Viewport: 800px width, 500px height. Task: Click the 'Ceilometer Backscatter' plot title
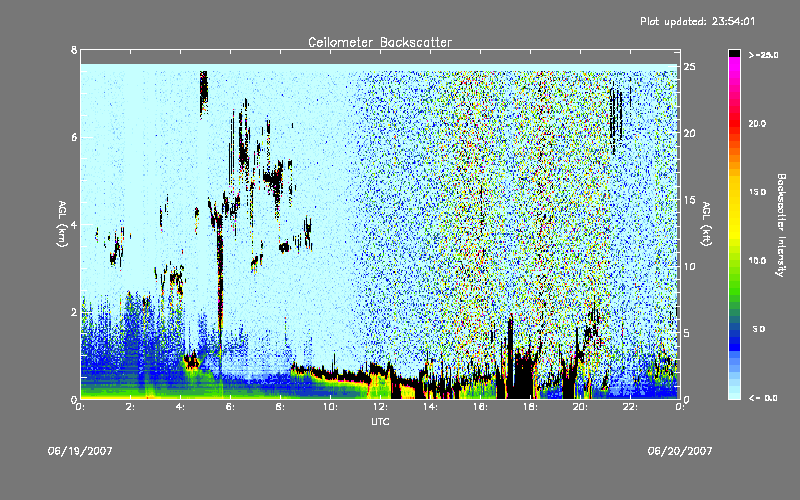click(380, 42)
